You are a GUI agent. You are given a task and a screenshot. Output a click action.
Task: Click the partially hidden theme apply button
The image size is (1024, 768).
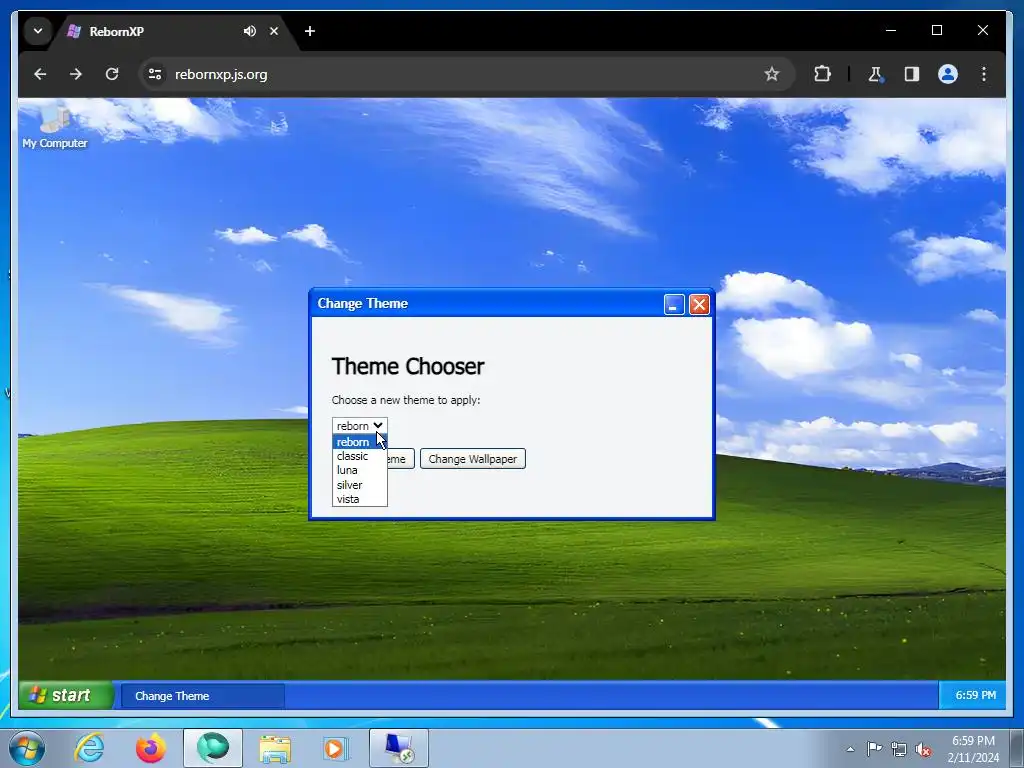click(400, 459)
